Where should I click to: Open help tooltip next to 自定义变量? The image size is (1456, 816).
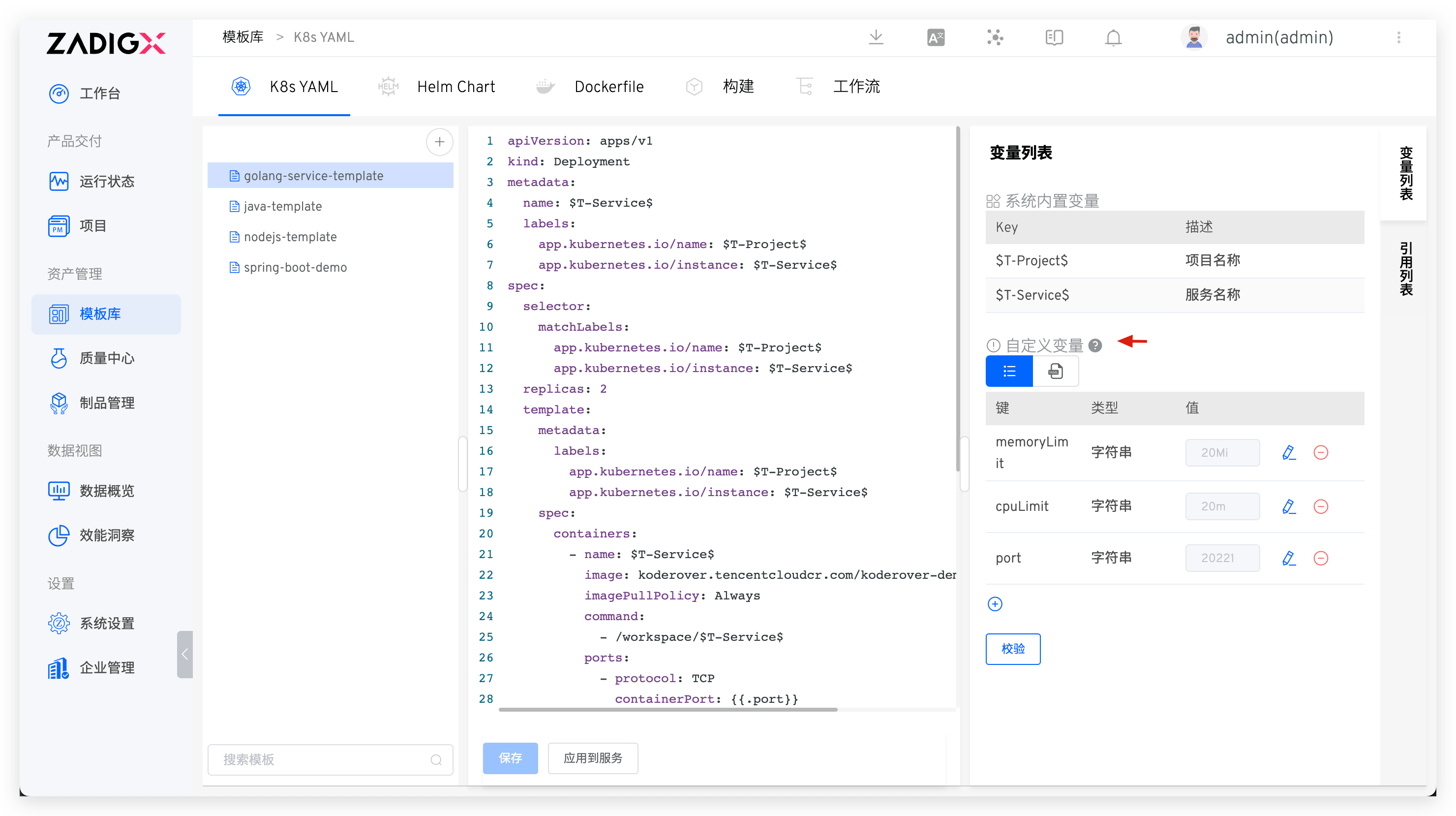pyautogui.click(x=1096, y=345)
